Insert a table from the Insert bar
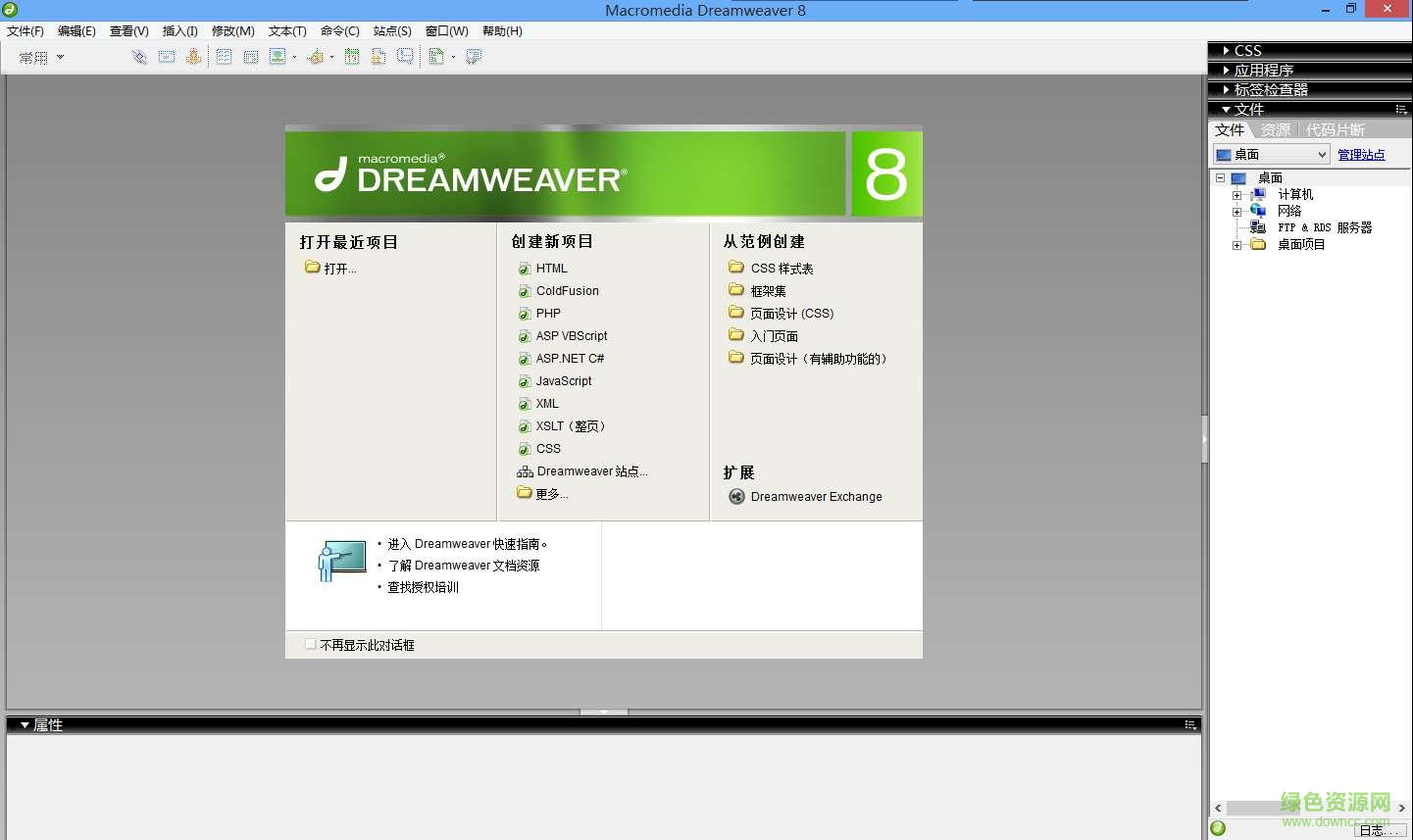Screen dimensions: 1413x840 click(x=224, y=56)
